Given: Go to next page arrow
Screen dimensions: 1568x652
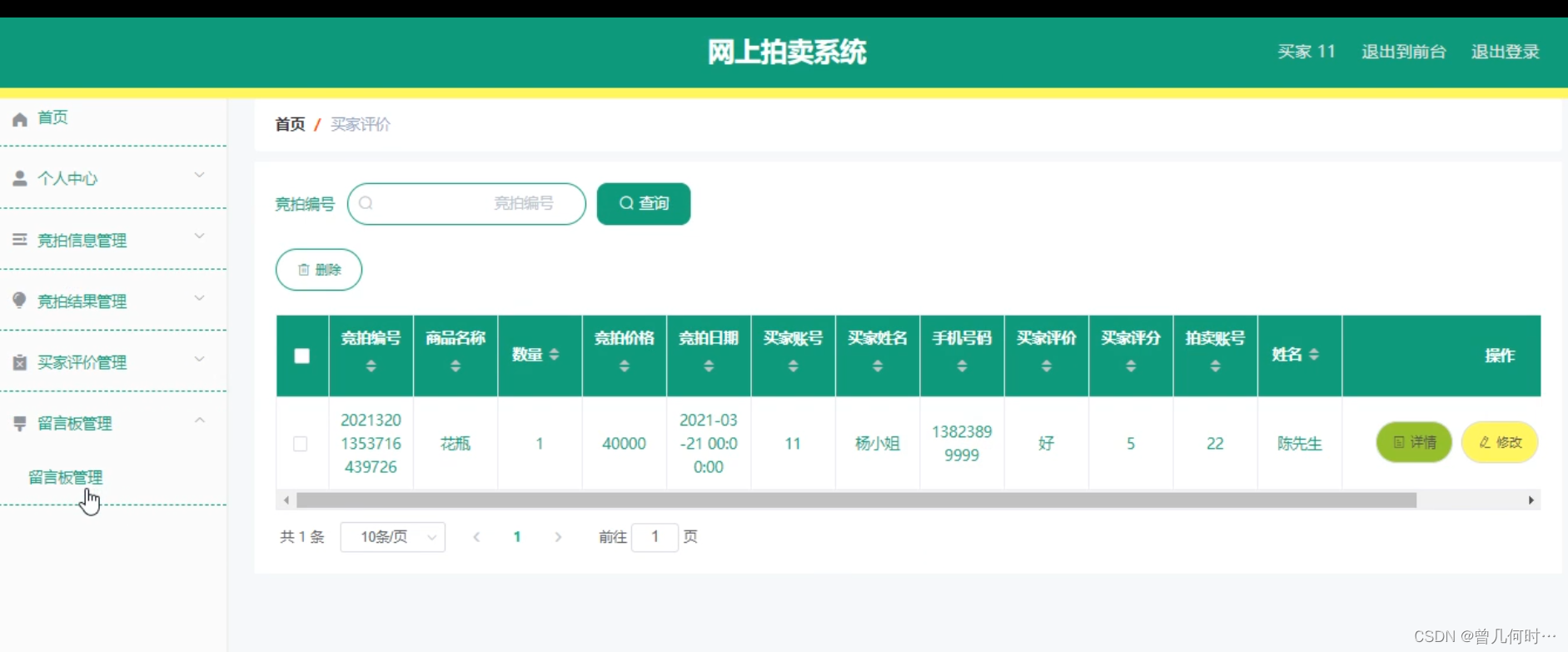Looking at the screenshot, I should click(x=558, y=537).
